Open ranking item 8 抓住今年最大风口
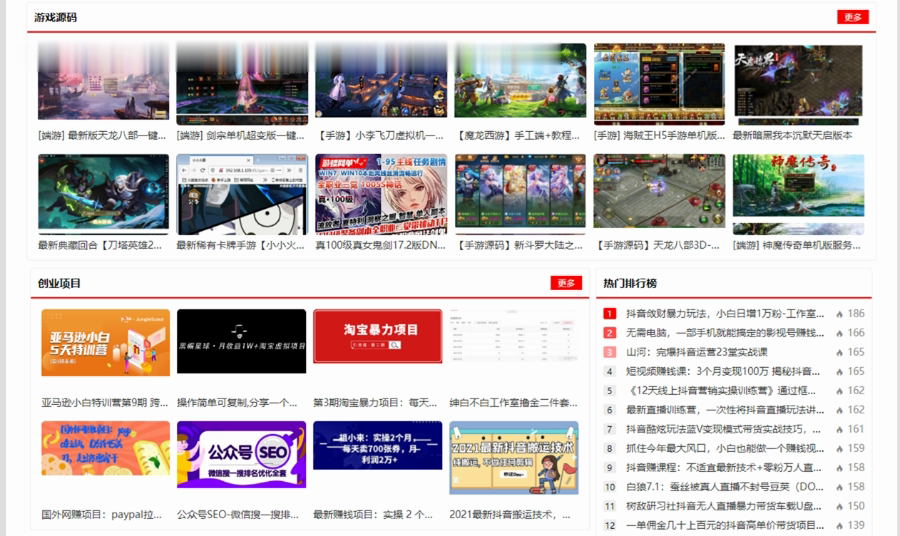The image size is (900, 536). click(x=725, y=448)
